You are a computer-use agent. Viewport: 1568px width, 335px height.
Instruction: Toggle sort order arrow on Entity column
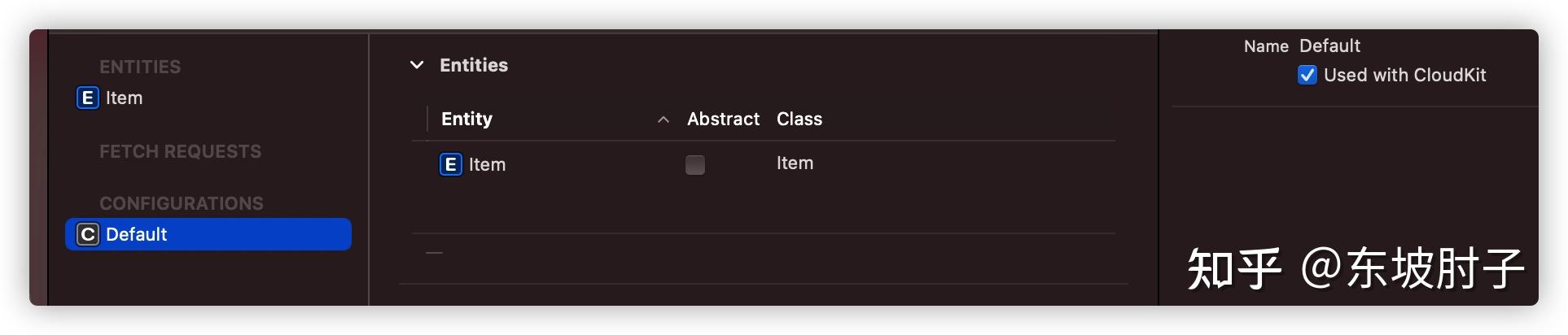tap(664, 120)
